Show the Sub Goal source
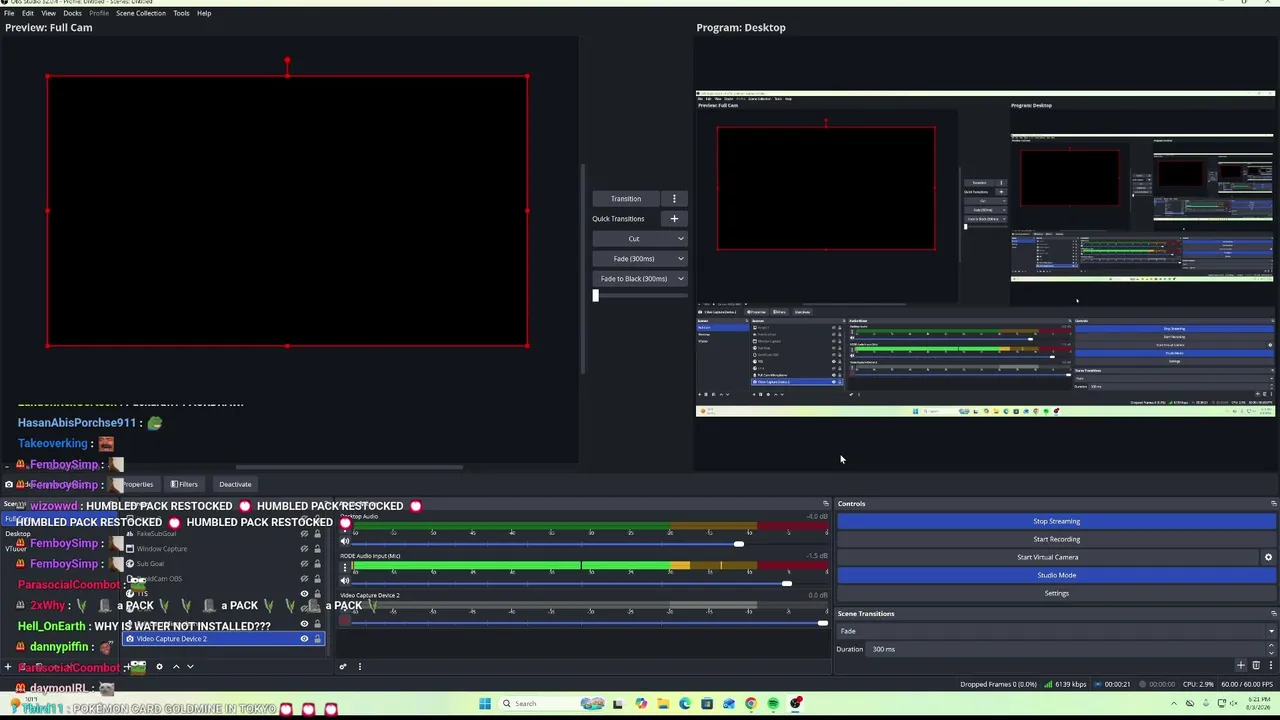 [x=305, y=563]
